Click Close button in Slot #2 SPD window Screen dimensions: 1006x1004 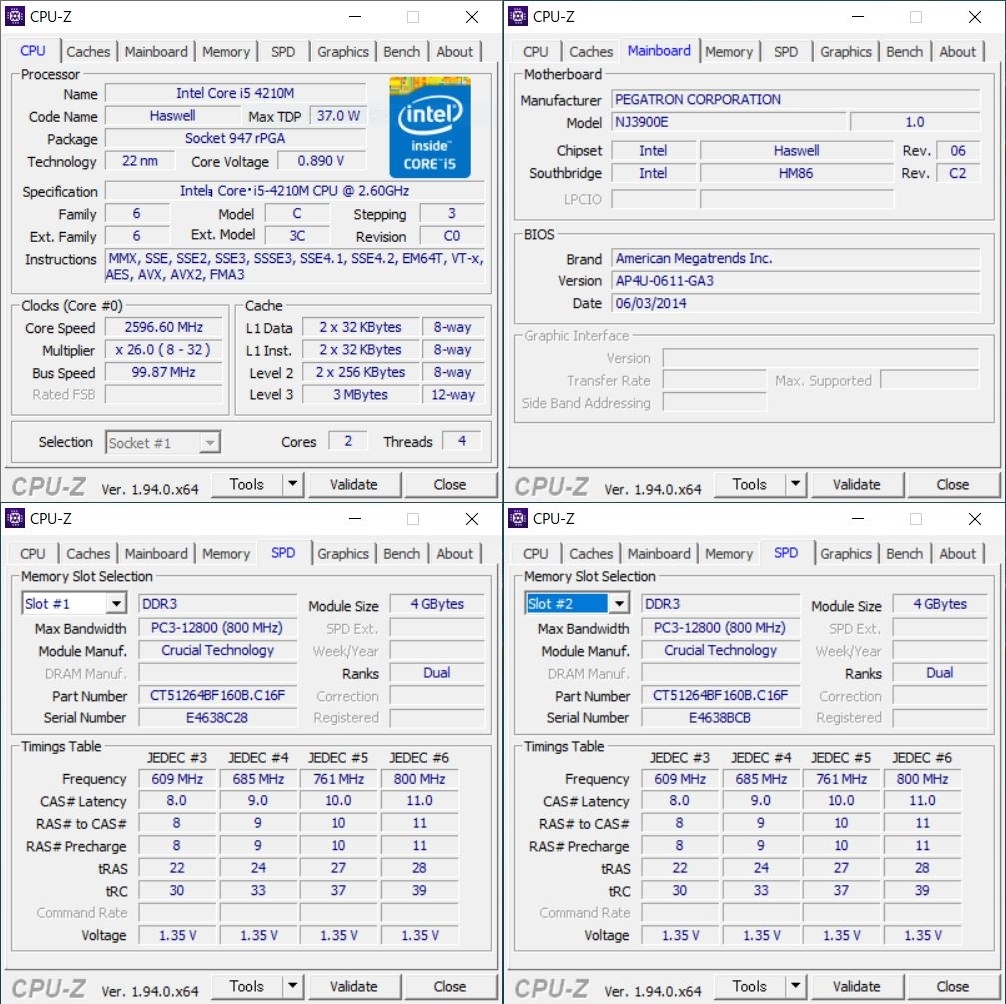[x=953, y=986]
